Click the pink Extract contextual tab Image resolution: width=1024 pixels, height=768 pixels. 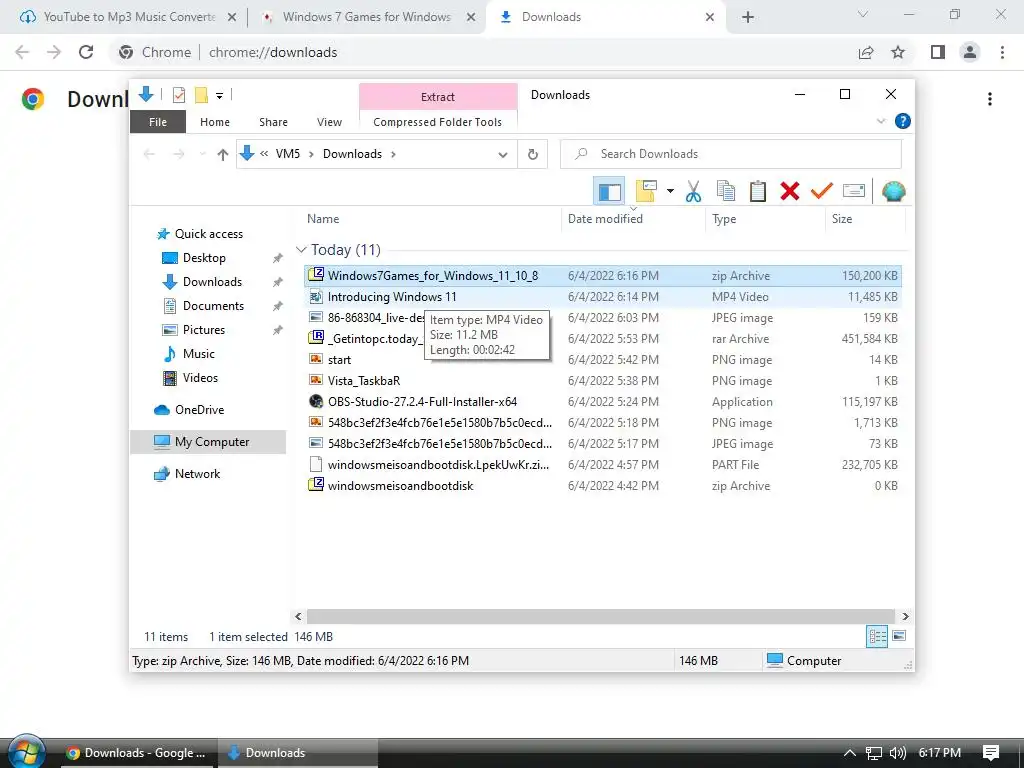(x=438, y=97)
